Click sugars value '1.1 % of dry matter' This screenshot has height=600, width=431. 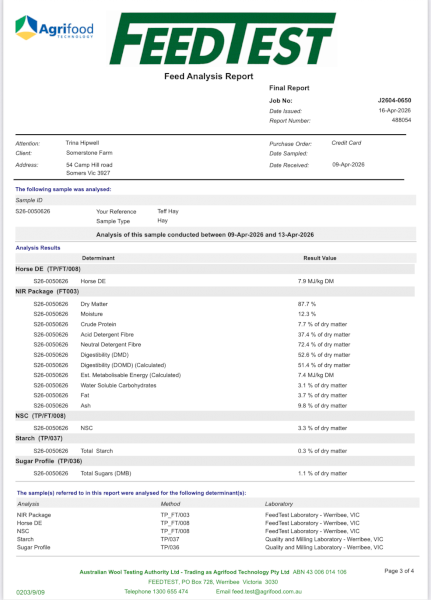click(x=322, y=473)
